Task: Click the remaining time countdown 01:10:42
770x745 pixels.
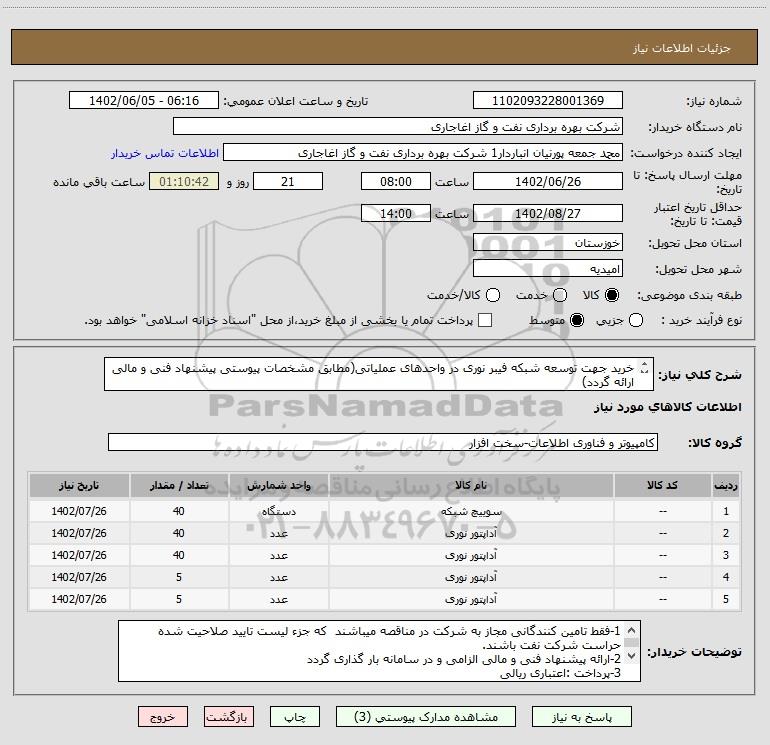Action: (x=184, y=181)
